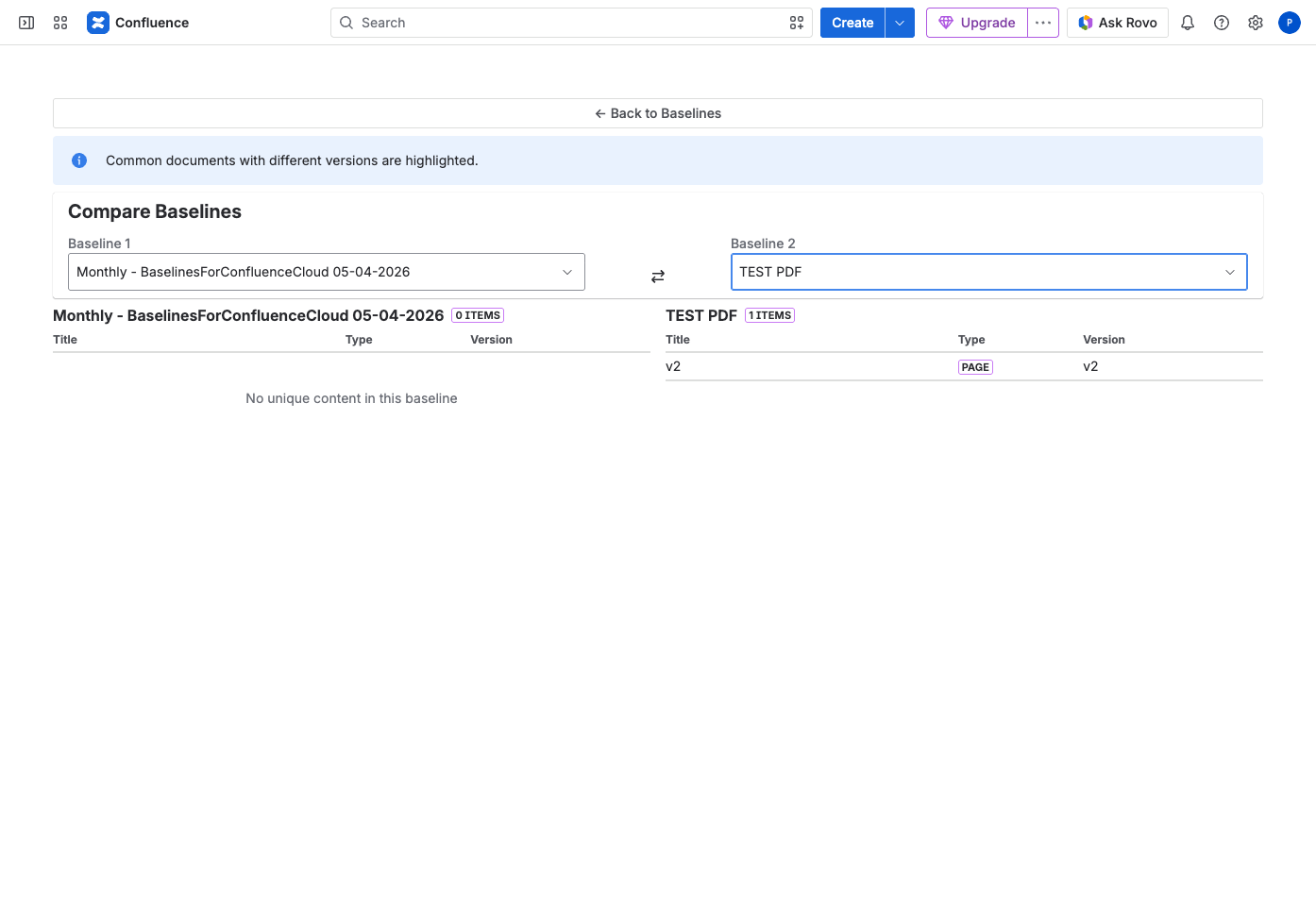
Task: Click the Baseline 2 label
Action: tap(763, 244)
